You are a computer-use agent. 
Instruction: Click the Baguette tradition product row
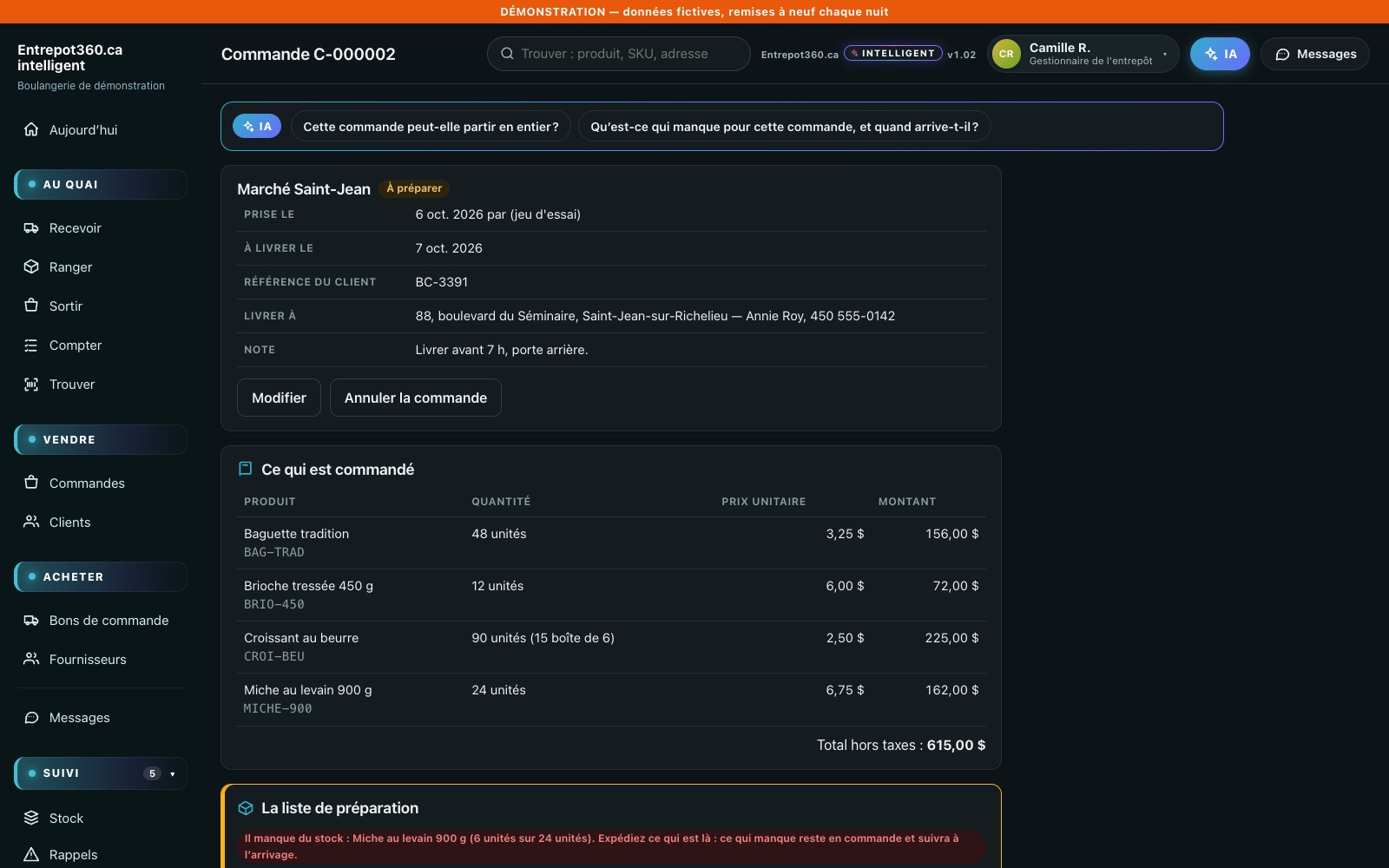click(x=611, y=542)
